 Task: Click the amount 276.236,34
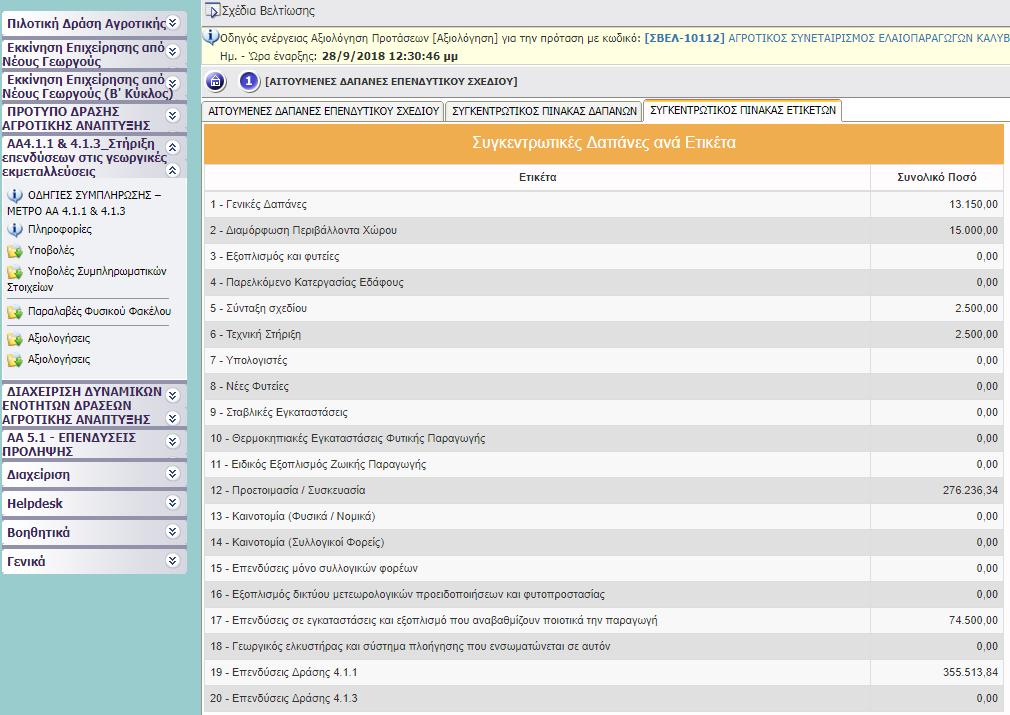(970, 490)
